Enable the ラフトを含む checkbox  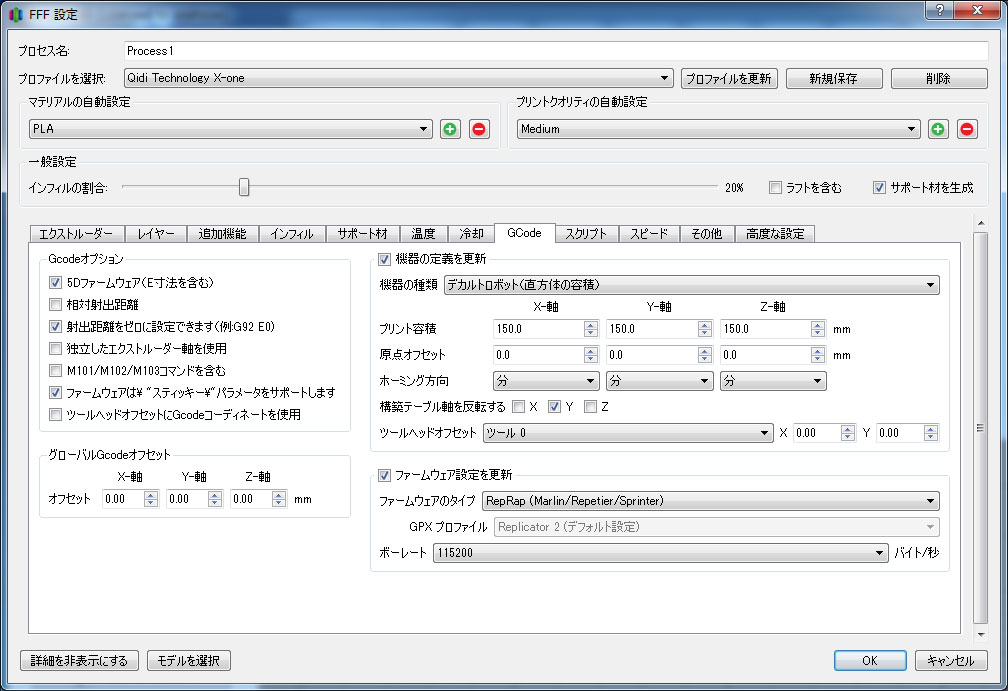[x=775, y=187]
